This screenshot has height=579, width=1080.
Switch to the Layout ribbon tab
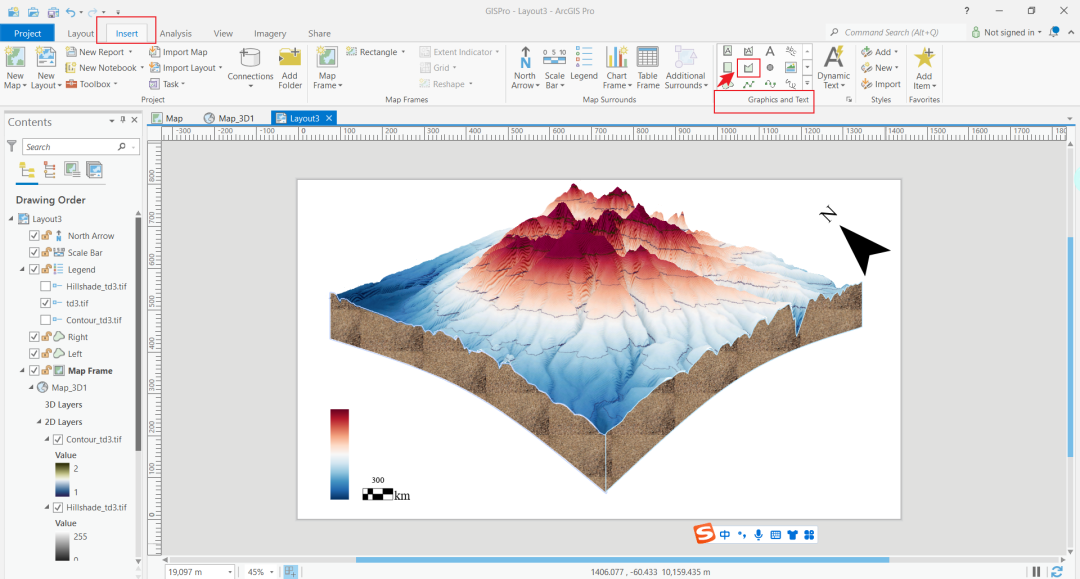[x=80, y=33]
